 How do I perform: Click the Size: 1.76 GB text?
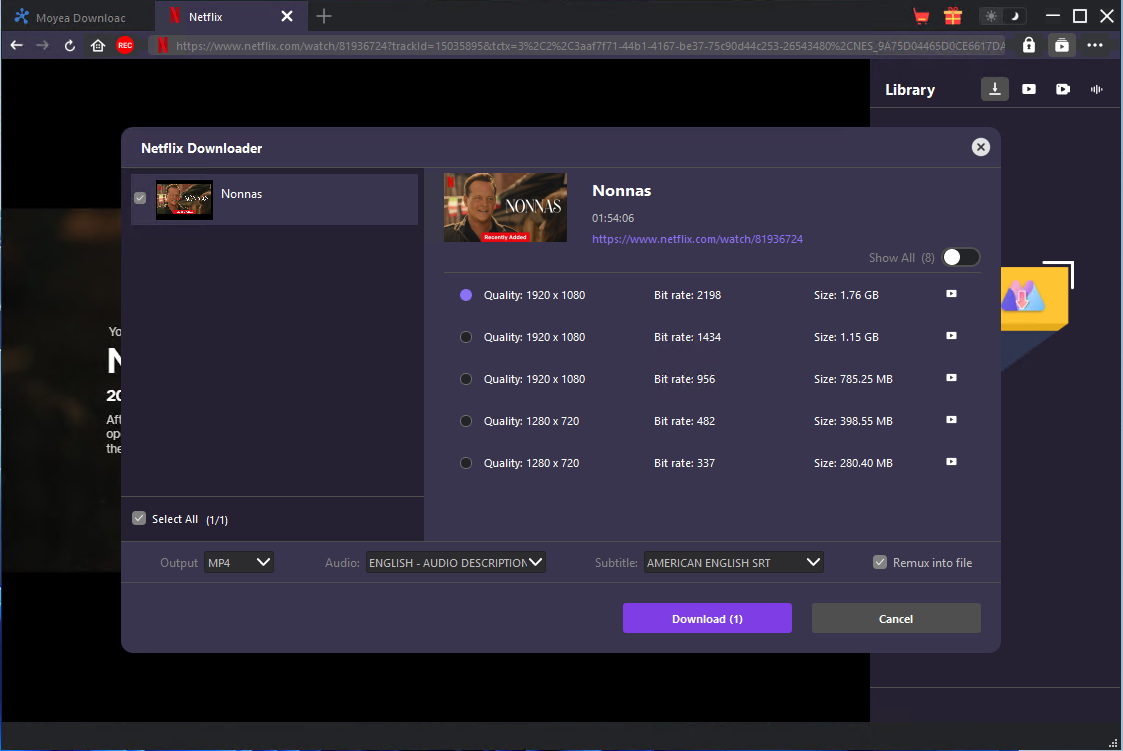tap(846, 295)
